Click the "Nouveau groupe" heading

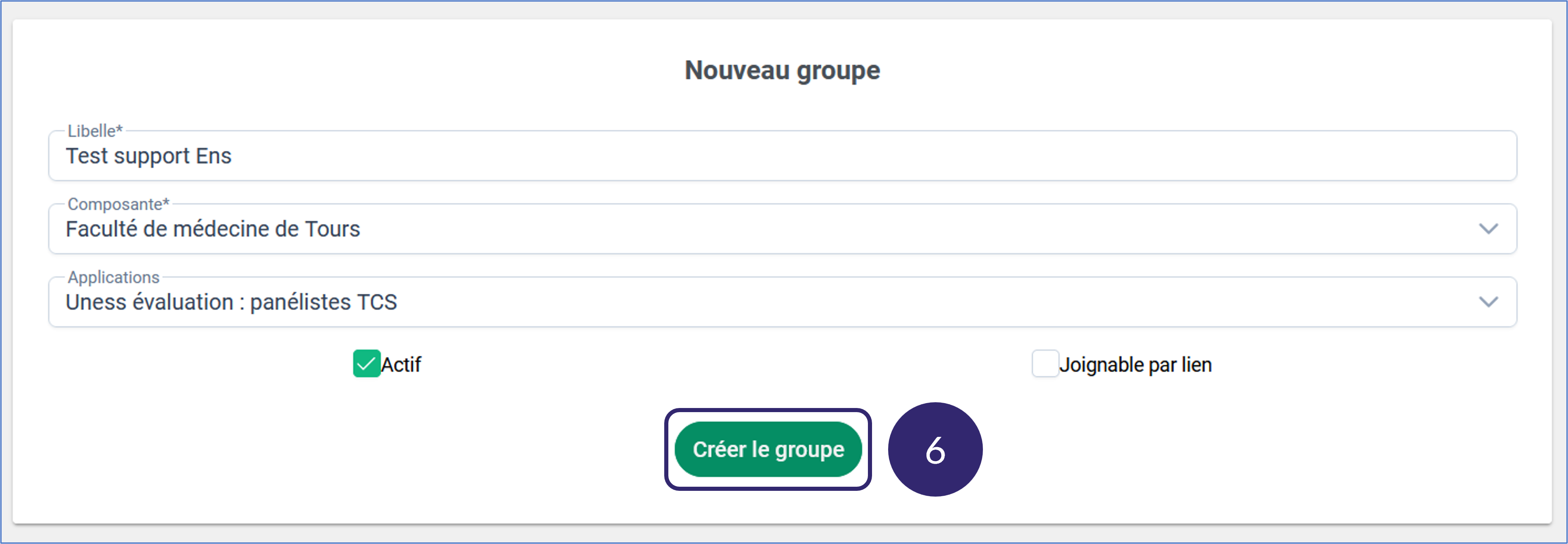coord(782,70)
